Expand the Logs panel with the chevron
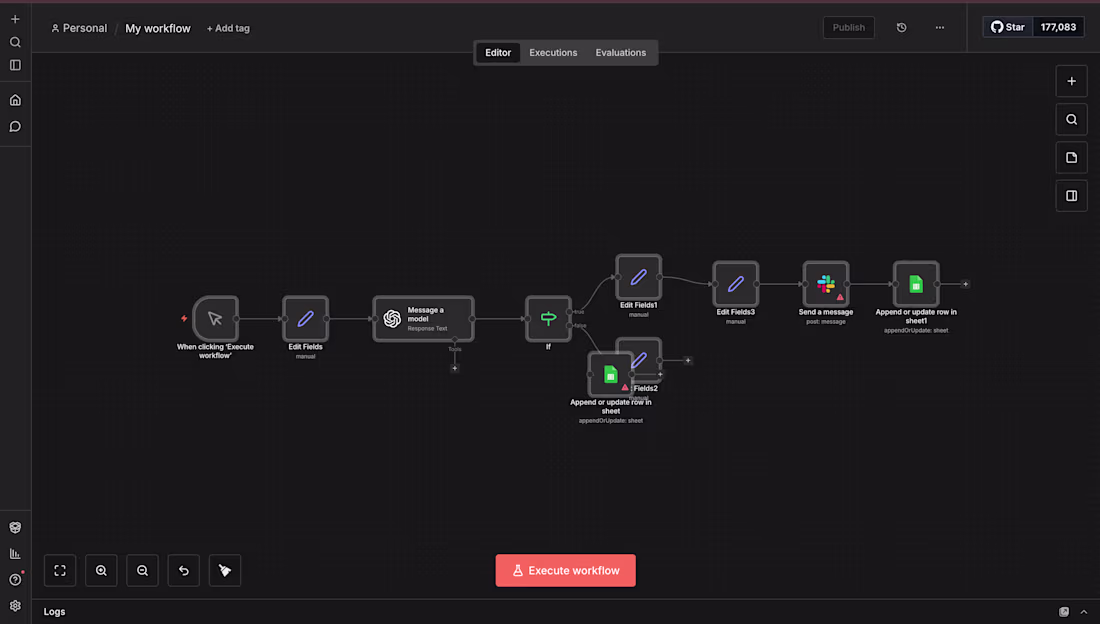 point(1083,611)
